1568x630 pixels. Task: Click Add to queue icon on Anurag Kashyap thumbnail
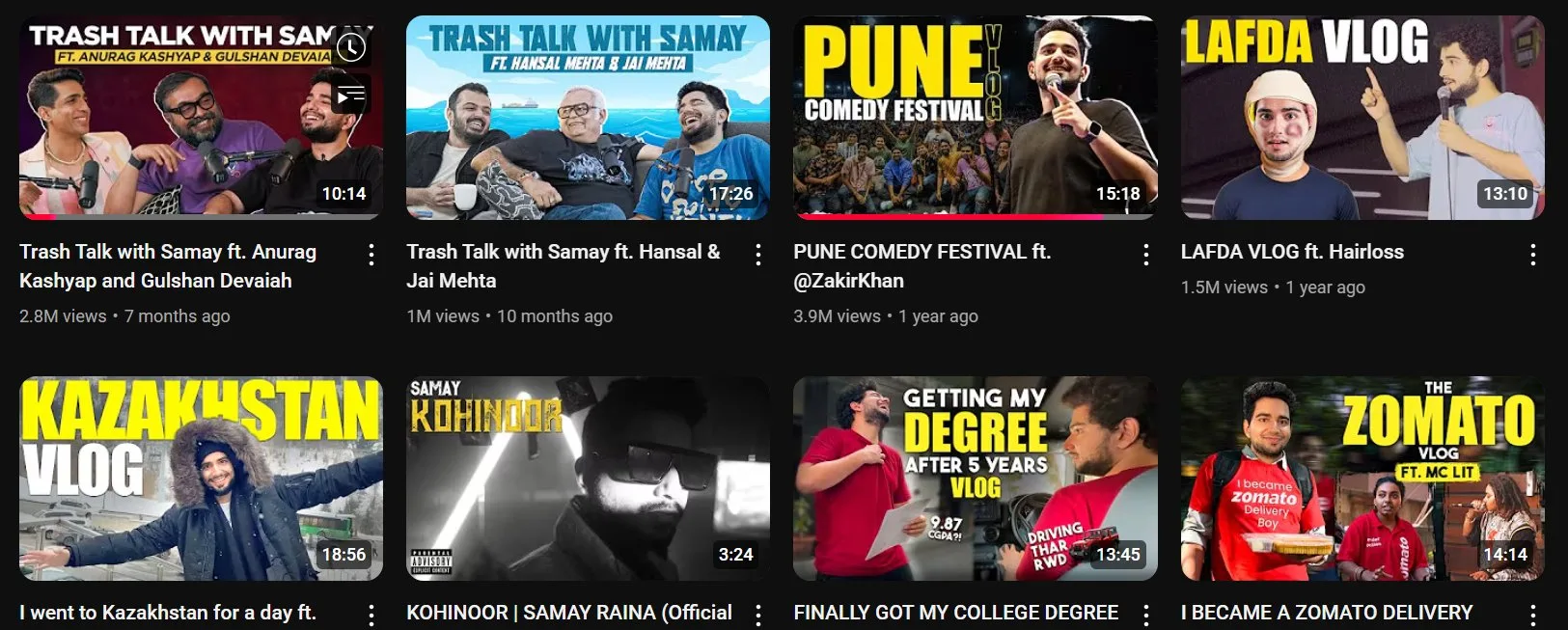click(x=351, y=96)
